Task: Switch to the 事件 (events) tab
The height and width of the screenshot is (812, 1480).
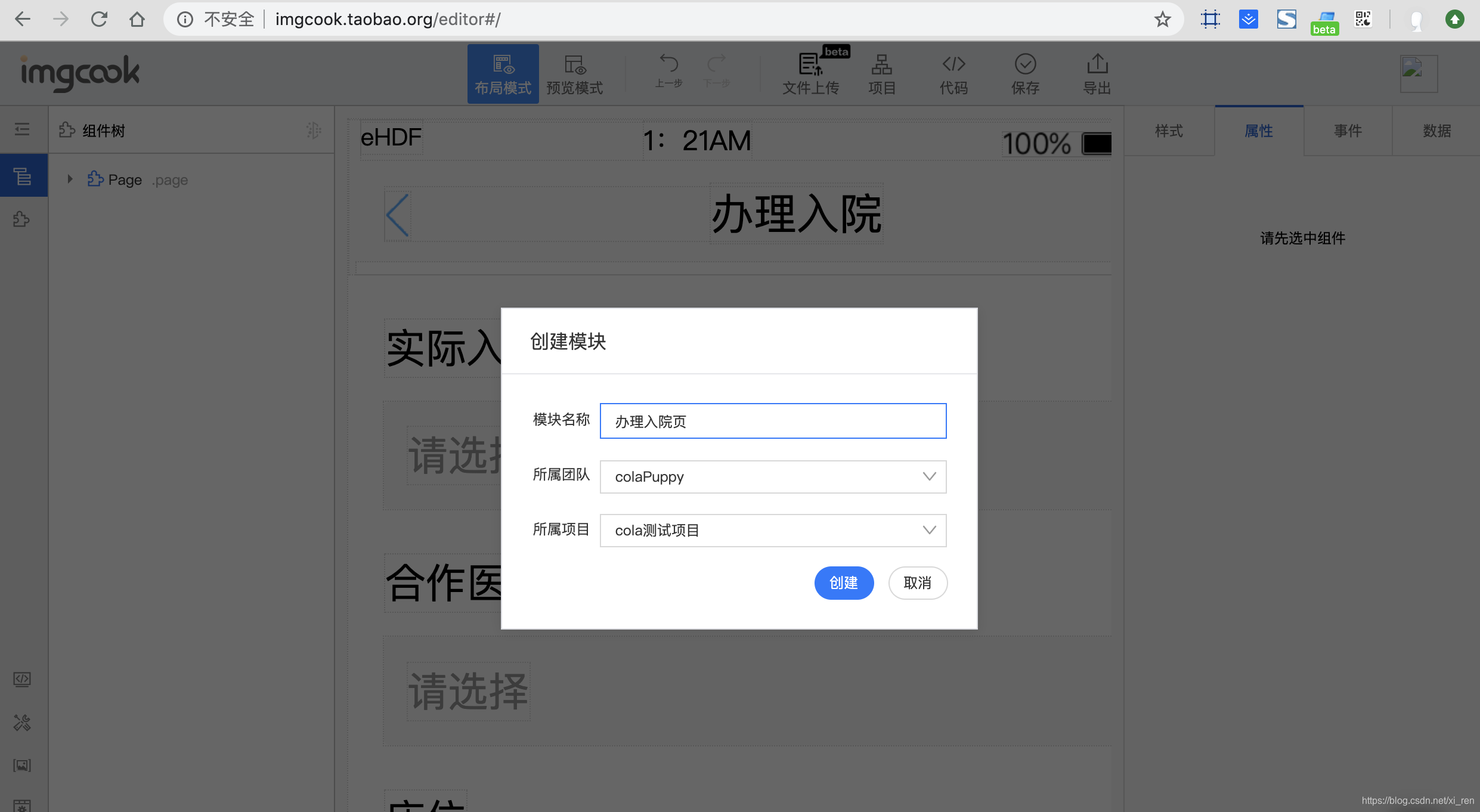Action: point(1348,131)
